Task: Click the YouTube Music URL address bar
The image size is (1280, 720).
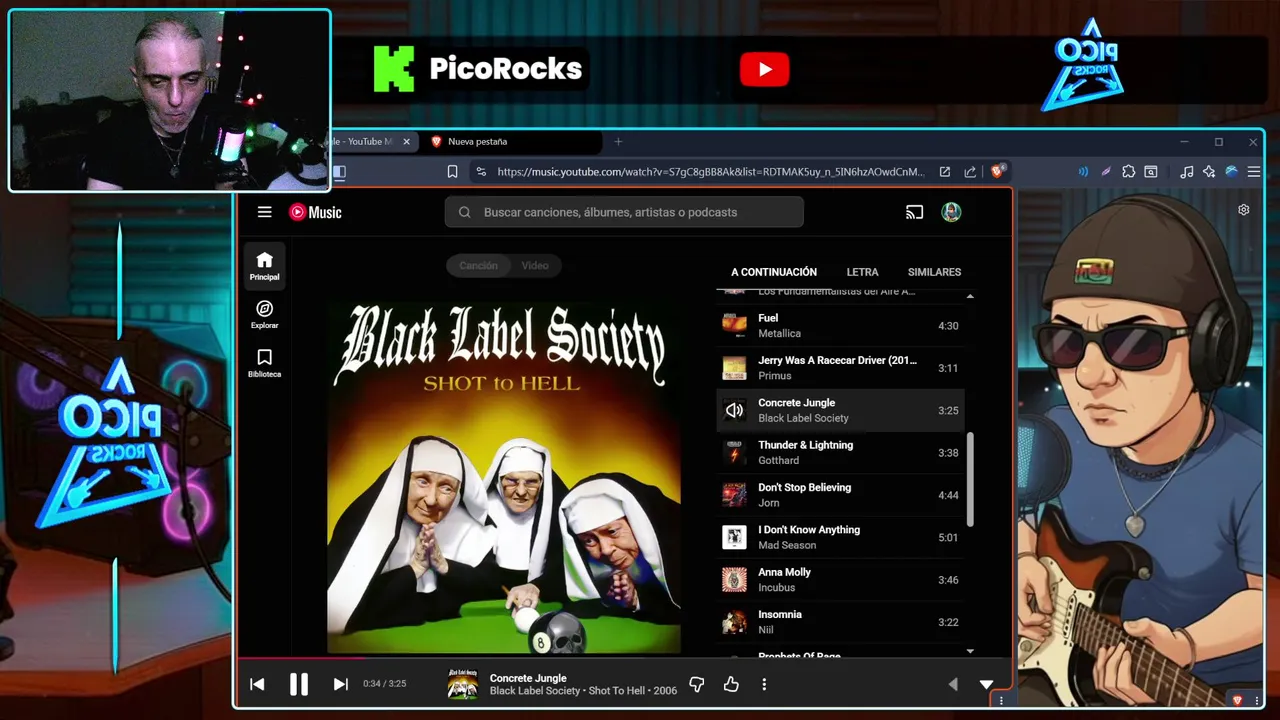Action: click(x=711, y=172)
